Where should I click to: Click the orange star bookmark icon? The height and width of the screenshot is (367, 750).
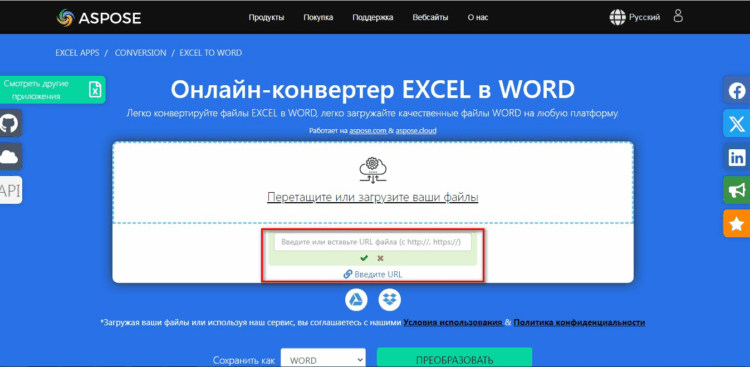click(737, 223)
